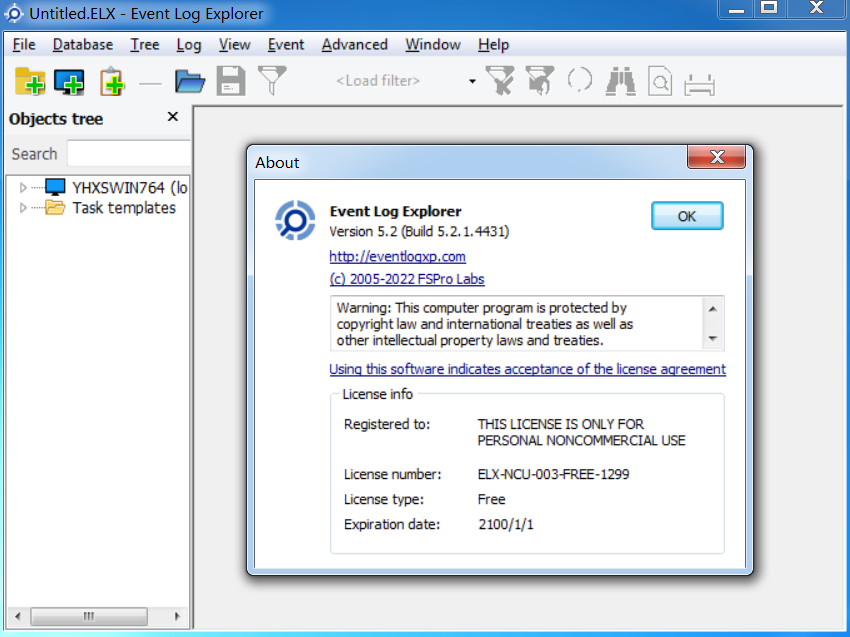Viewport: 850px width, 637px height.
Task: Click the filter funnel toolbar icon
Action: (272, 81)
